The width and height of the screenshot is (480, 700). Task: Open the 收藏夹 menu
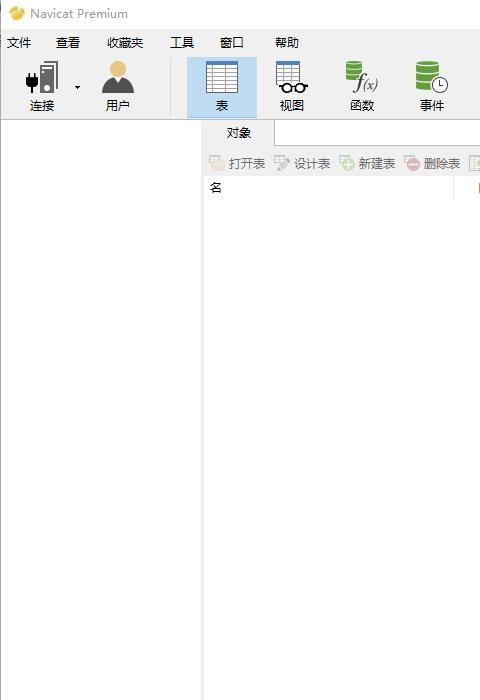click(125, 43)
